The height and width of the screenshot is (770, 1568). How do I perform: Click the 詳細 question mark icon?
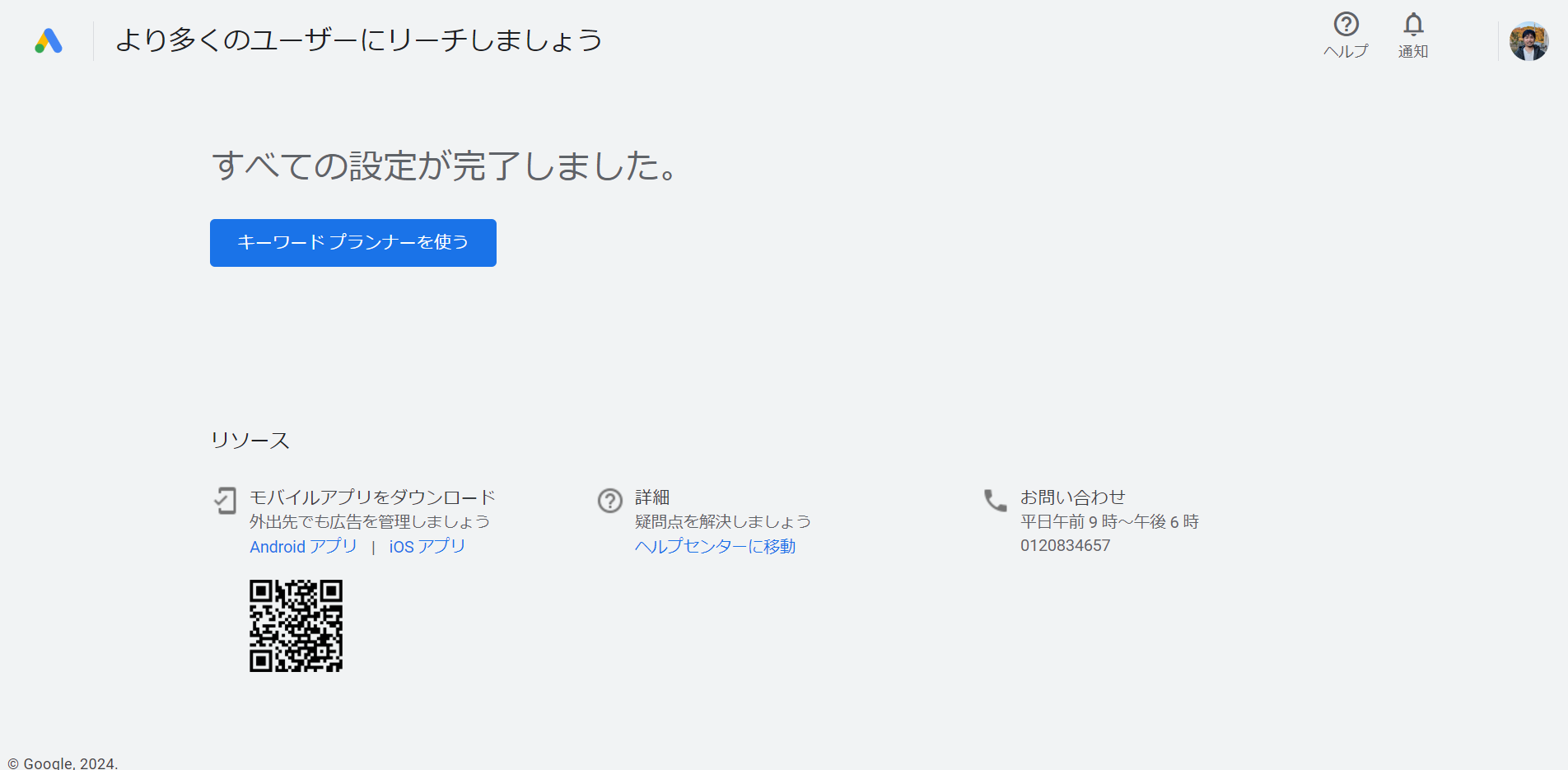[x=610, y=500]
